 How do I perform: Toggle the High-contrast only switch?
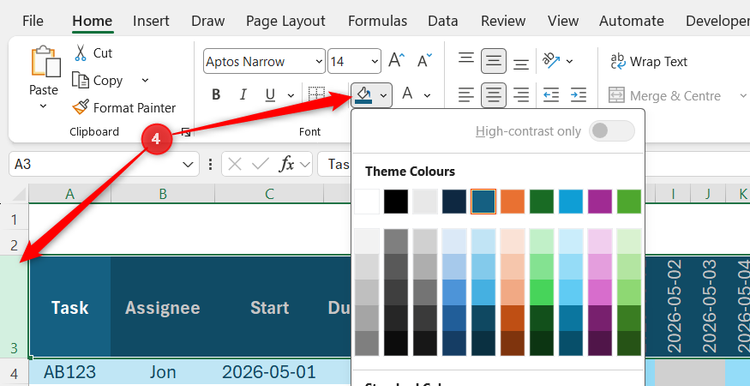coord(612,131)
